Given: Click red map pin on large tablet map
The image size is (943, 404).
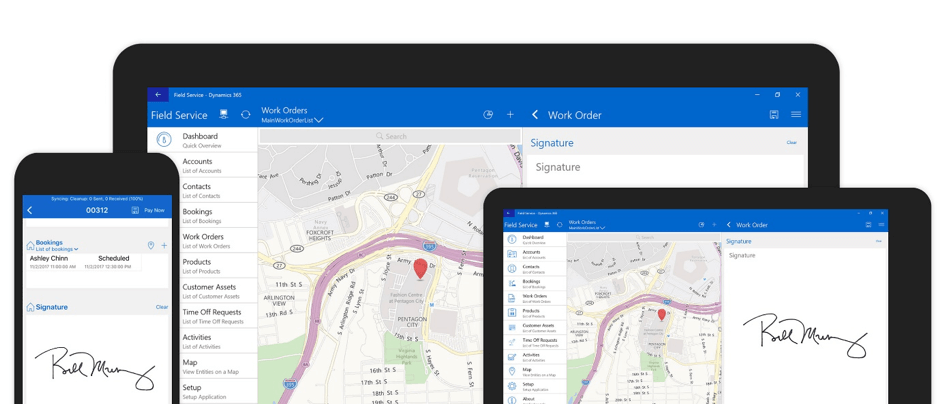Looking at the screenshot, I should click(x=420, y=269).
